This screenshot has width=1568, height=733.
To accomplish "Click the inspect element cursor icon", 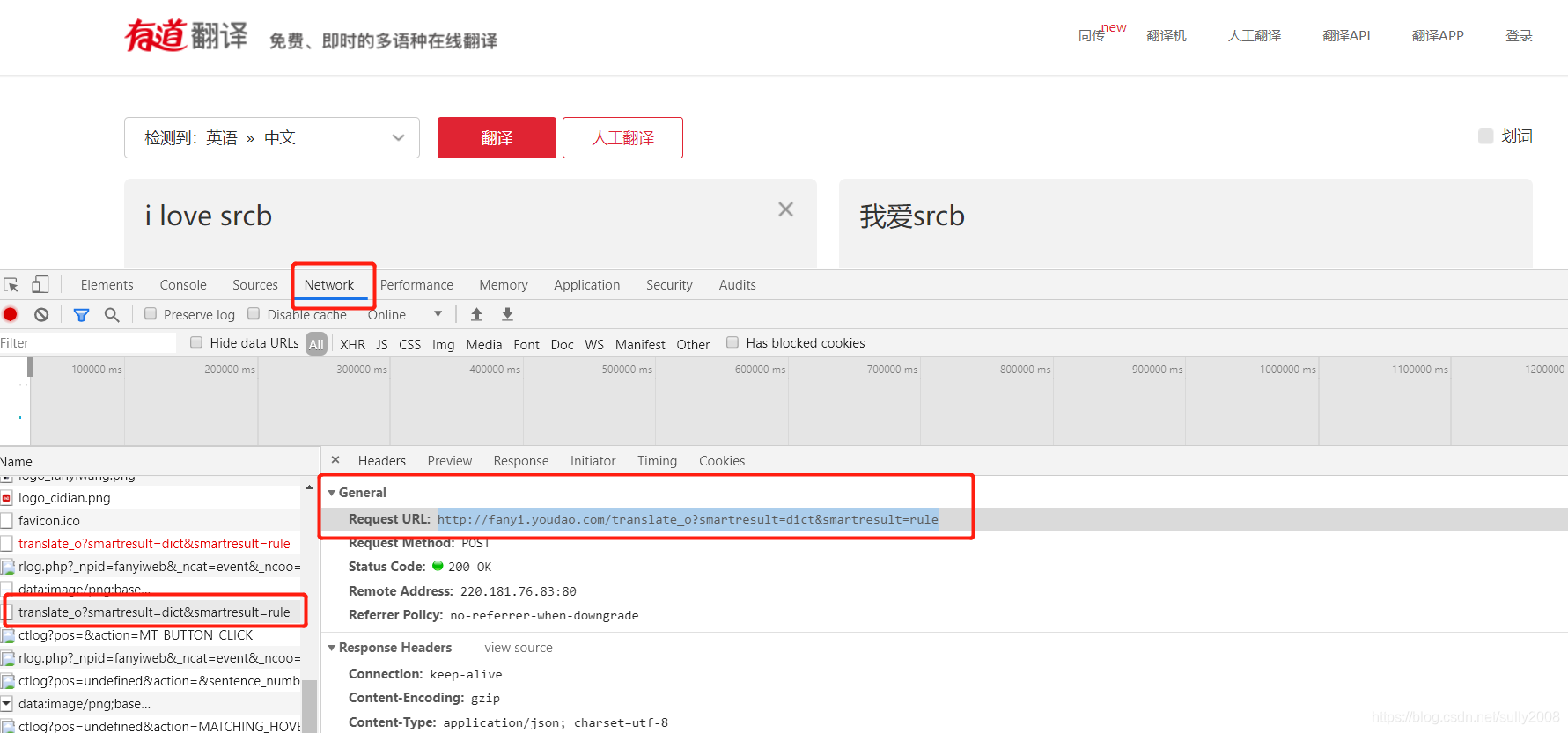I will pyautogui.click(x=11, y=285).
